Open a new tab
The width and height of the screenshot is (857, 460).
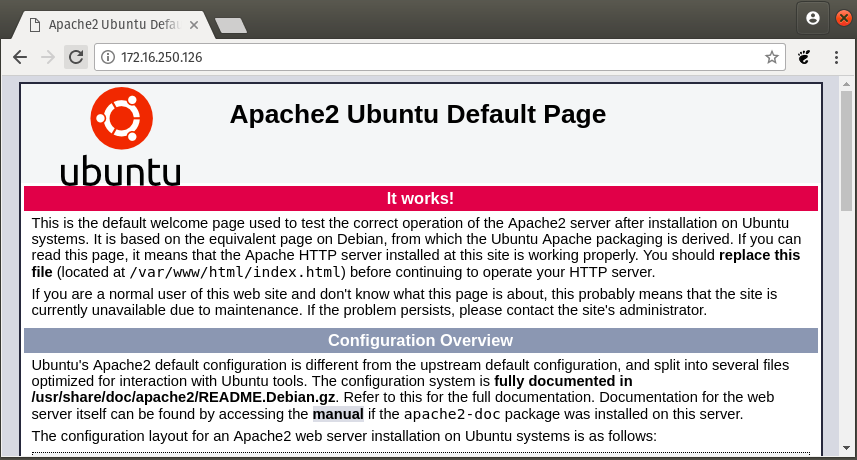click(231, 26)
